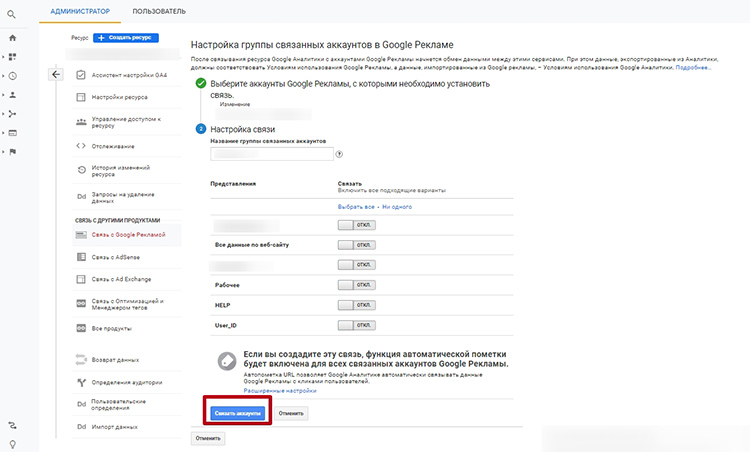Expand Audience section arrow in left rail

tap(3, 95)
